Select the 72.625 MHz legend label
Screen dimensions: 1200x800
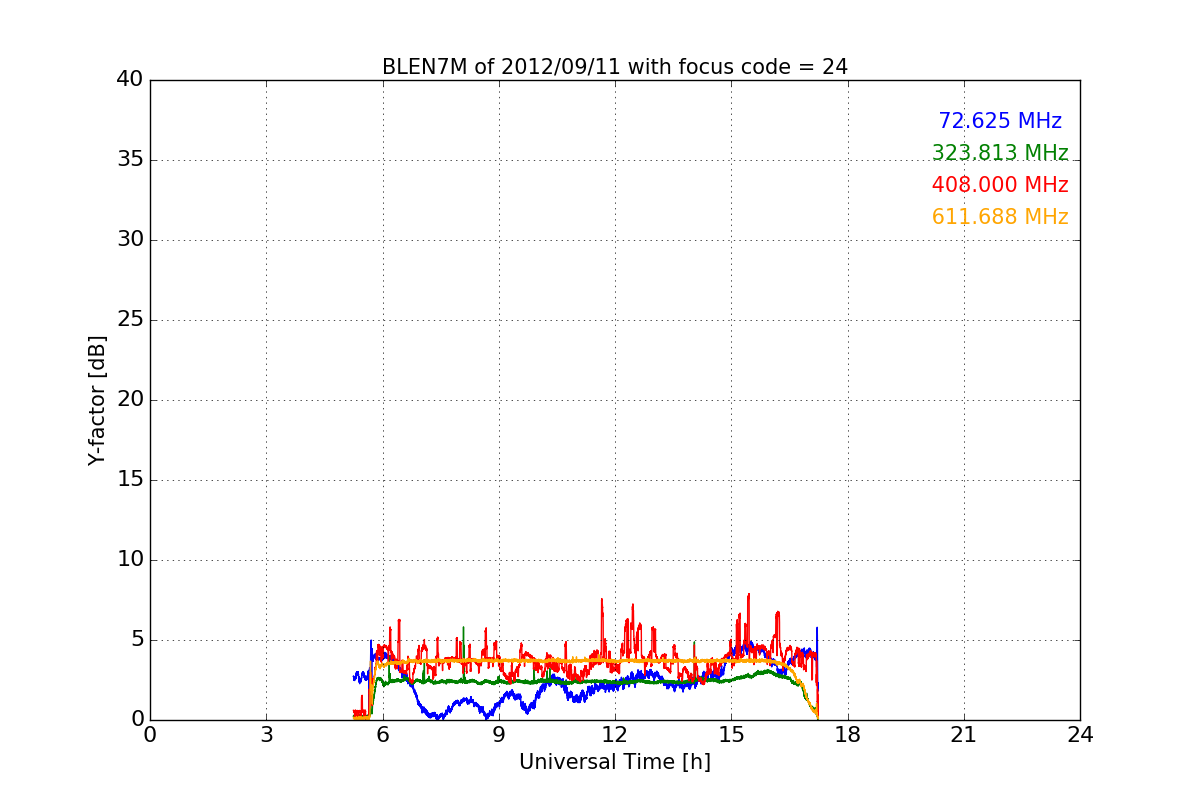(x=1000, y=121)
